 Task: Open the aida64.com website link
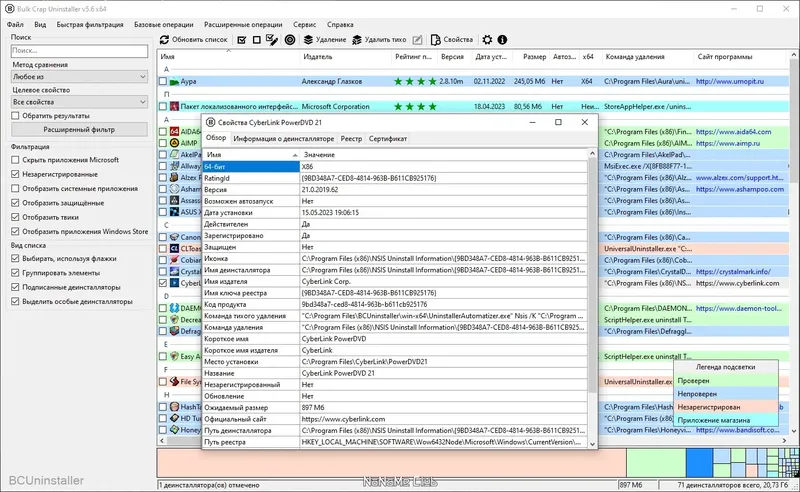(733, 132)
